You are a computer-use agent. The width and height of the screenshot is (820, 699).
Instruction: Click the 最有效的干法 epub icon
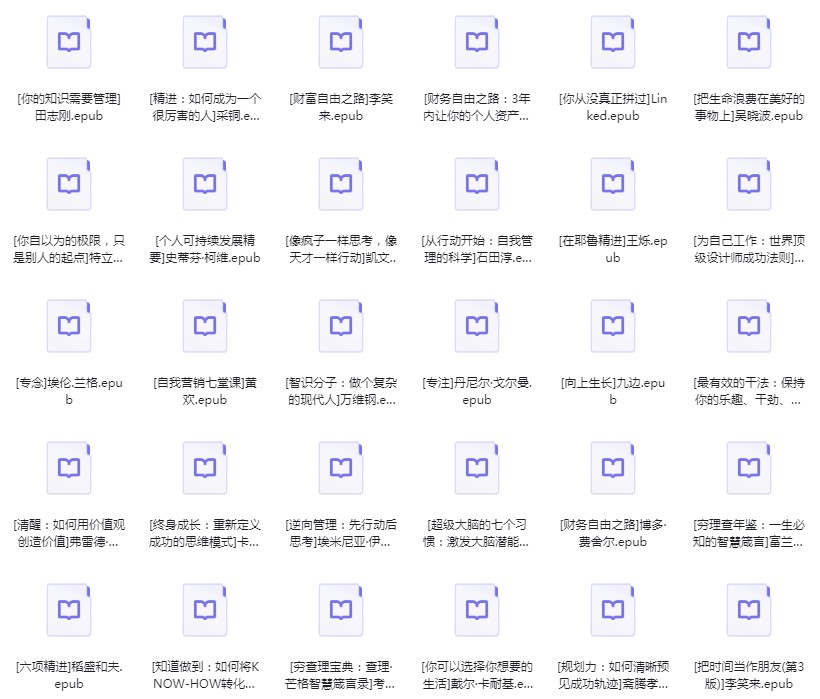point(749,326)
